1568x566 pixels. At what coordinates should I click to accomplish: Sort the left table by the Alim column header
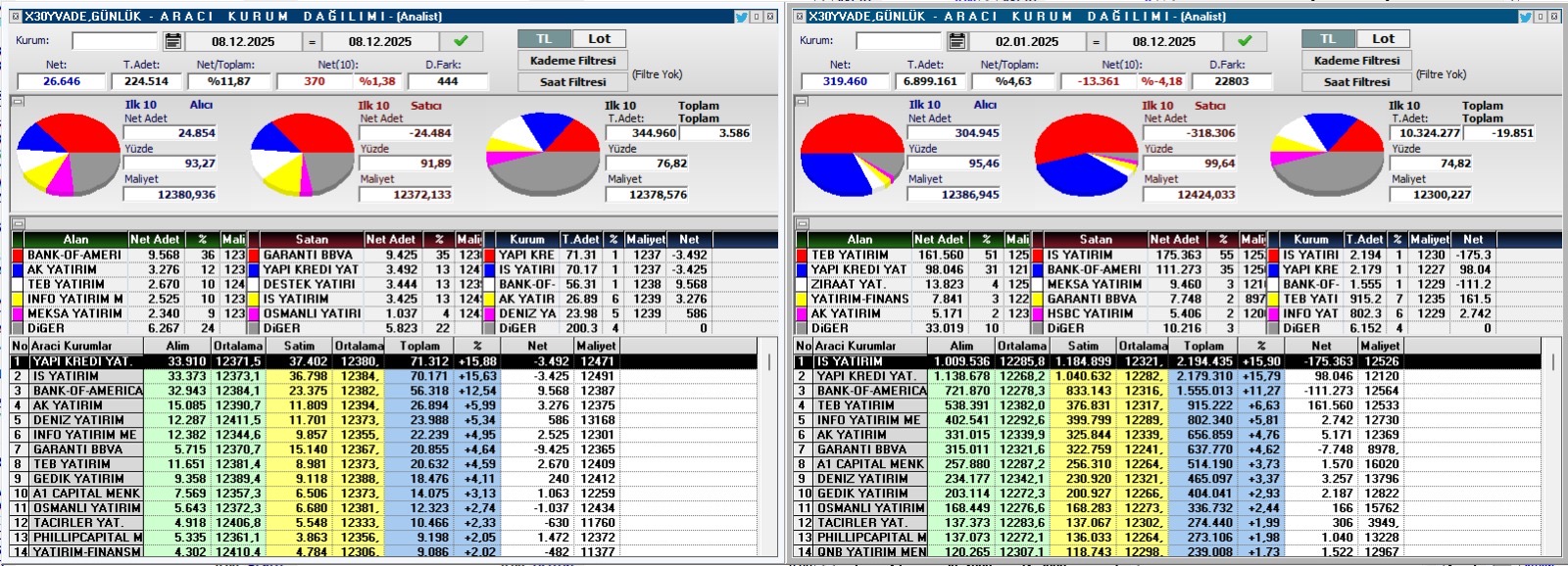coord(177,346)
